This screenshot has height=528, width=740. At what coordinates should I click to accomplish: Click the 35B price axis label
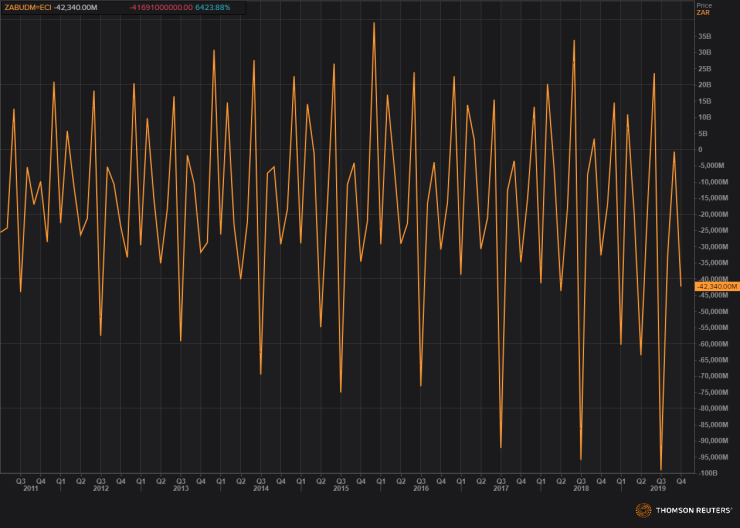click(x=705, y=36)
